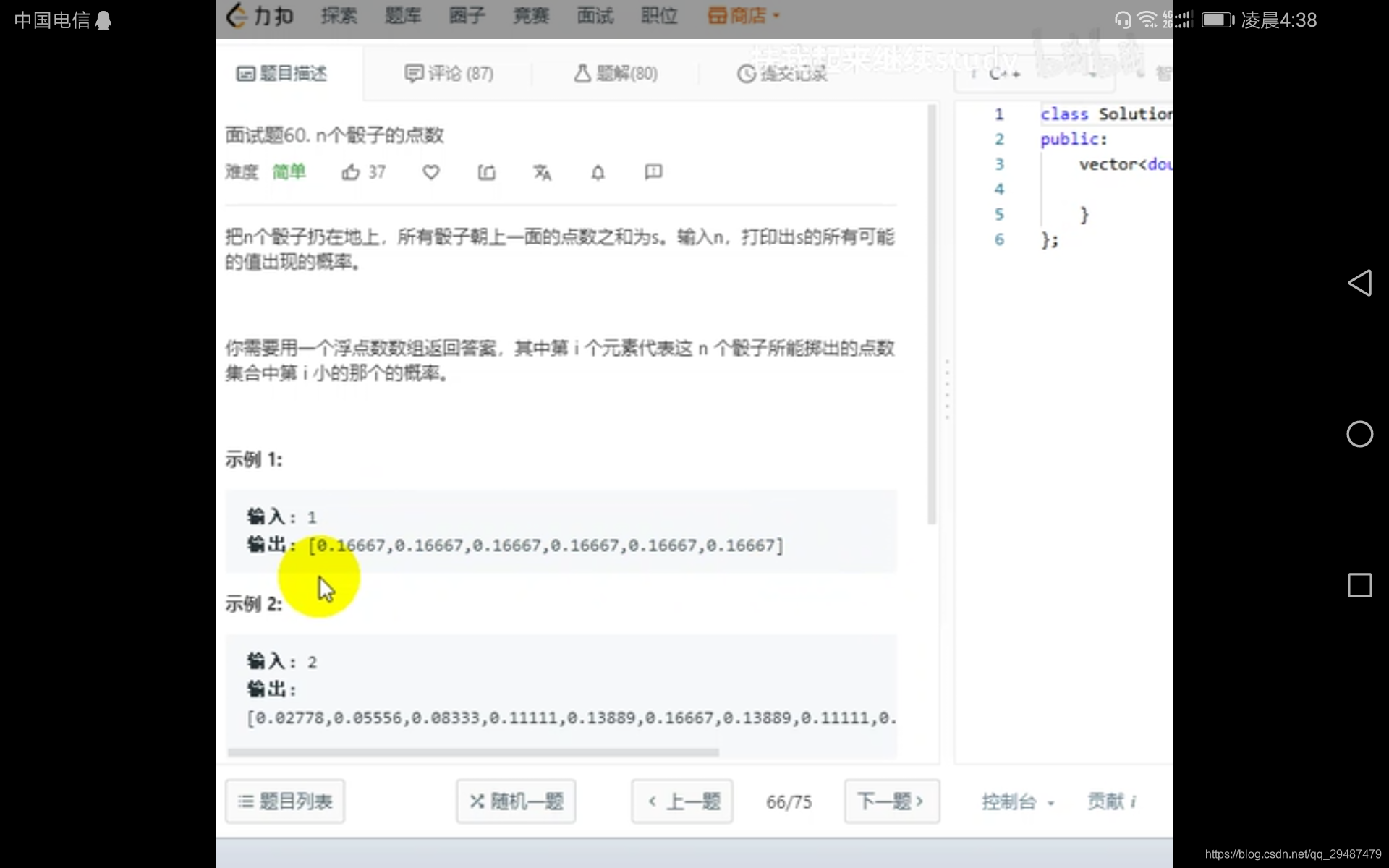This screenshot has height=868, width=1389.
Task: Click the horizontal scrollbar under example 2
Action: (x=473, y=752)
